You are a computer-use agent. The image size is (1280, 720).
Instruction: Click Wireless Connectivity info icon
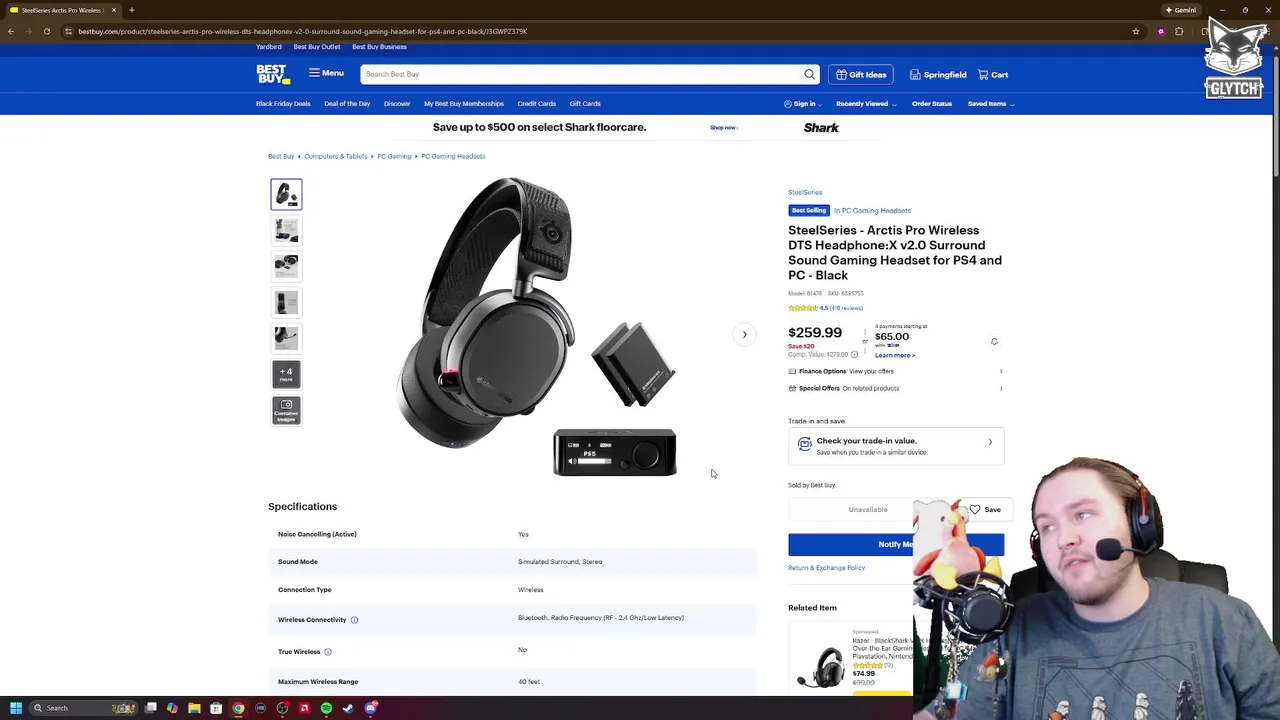click(354, 620)
